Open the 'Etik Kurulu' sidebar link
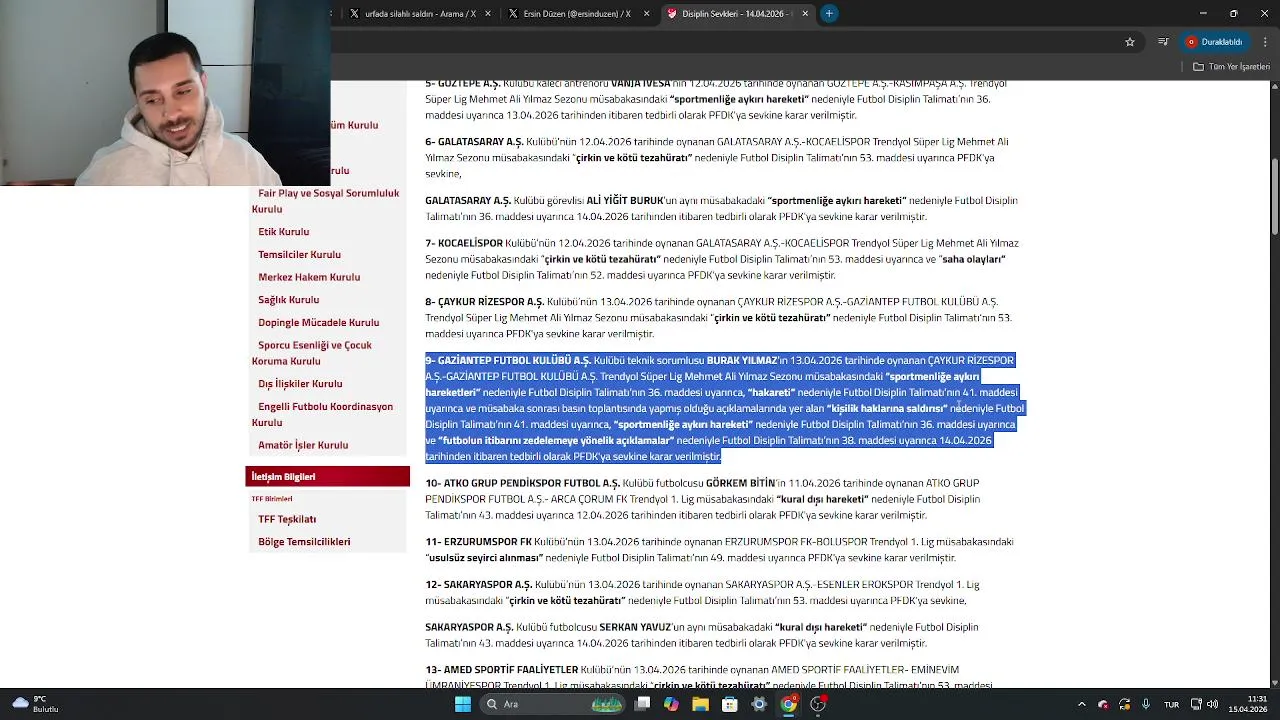This screenshot has width=1280, height=720. point(283,232)
